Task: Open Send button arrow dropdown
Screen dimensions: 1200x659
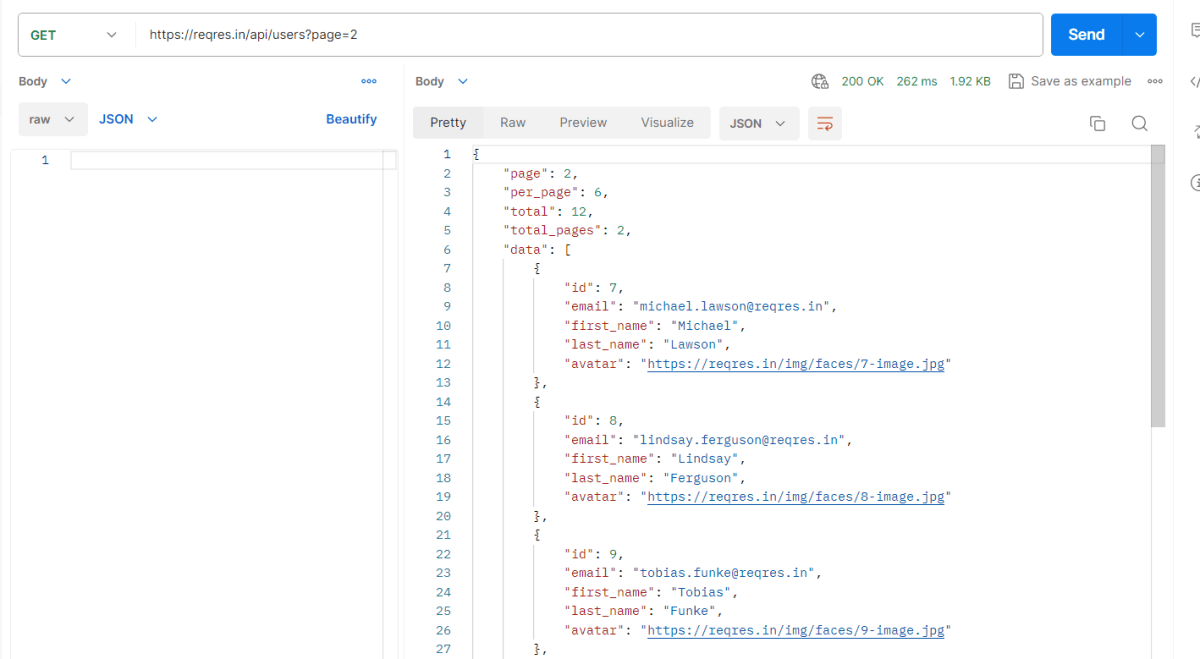Action: (1139, 35)
